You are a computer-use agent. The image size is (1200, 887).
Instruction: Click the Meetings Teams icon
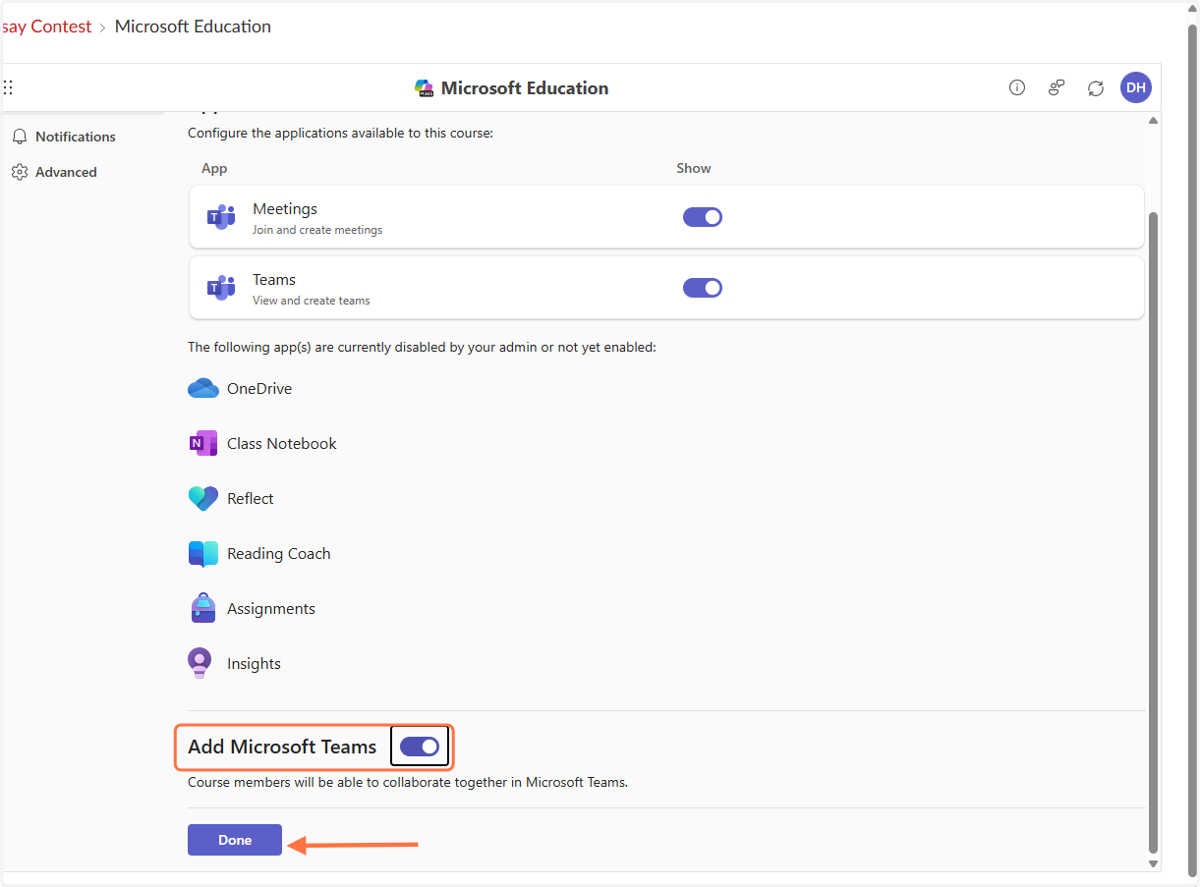click(x=221, y=217)
